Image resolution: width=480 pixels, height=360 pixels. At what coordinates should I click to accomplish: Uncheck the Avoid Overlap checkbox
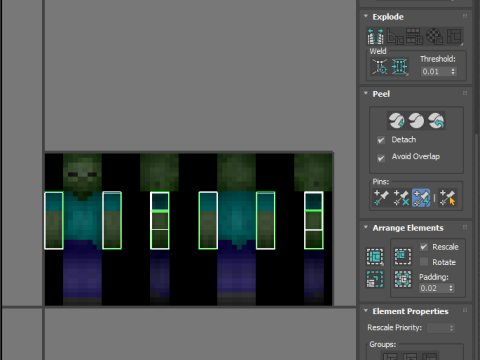381,158
